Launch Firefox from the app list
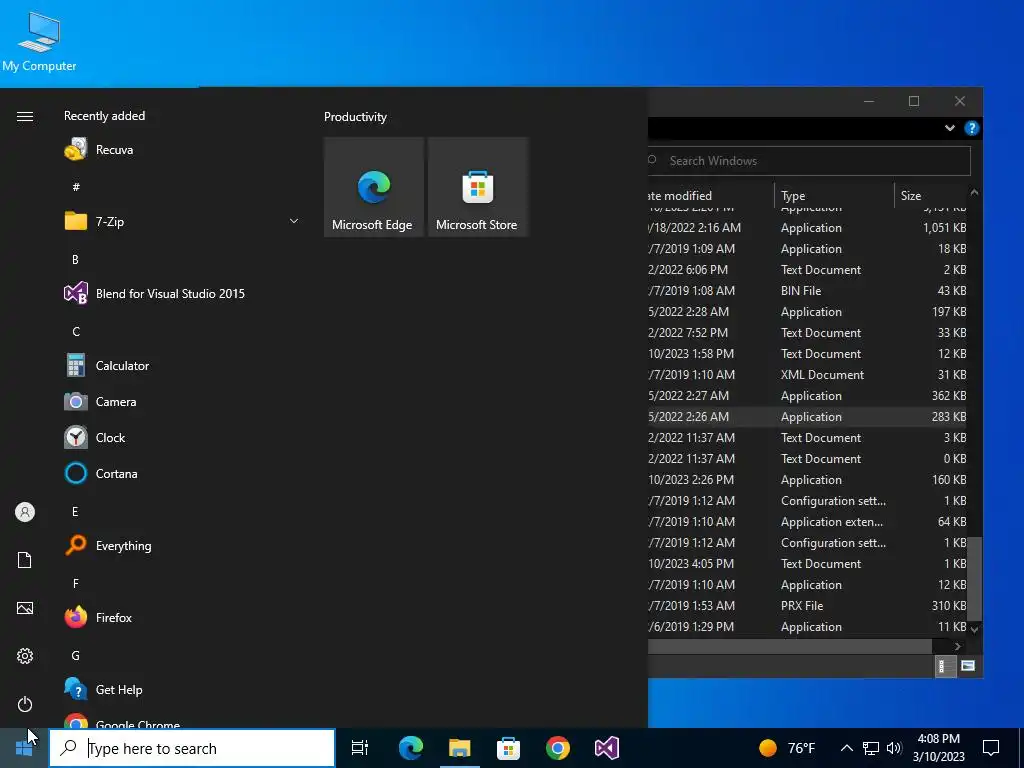The width and height of the screenshot is (1024, 768). (182, 617)
